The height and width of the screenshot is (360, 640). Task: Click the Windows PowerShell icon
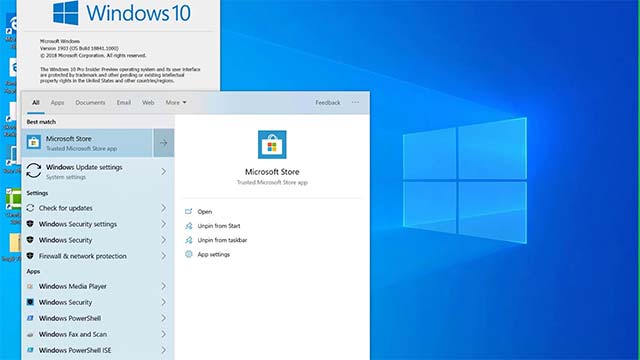pyautogui.click(x=30, y=318)
